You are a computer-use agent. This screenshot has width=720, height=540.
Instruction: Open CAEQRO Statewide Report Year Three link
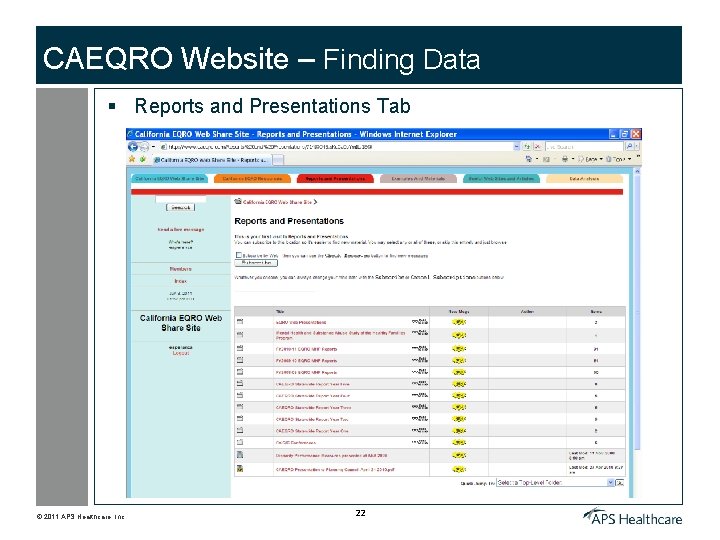coord(314,407)
